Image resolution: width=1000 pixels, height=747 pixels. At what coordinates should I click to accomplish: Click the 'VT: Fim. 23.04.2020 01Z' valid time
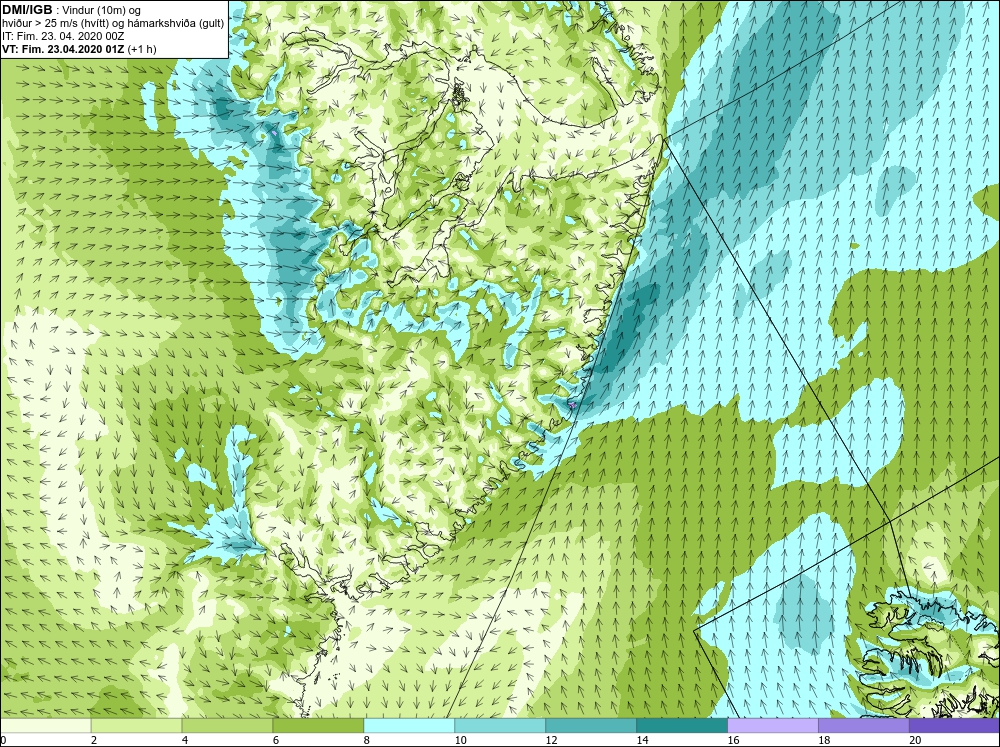[x=64, y=49]
